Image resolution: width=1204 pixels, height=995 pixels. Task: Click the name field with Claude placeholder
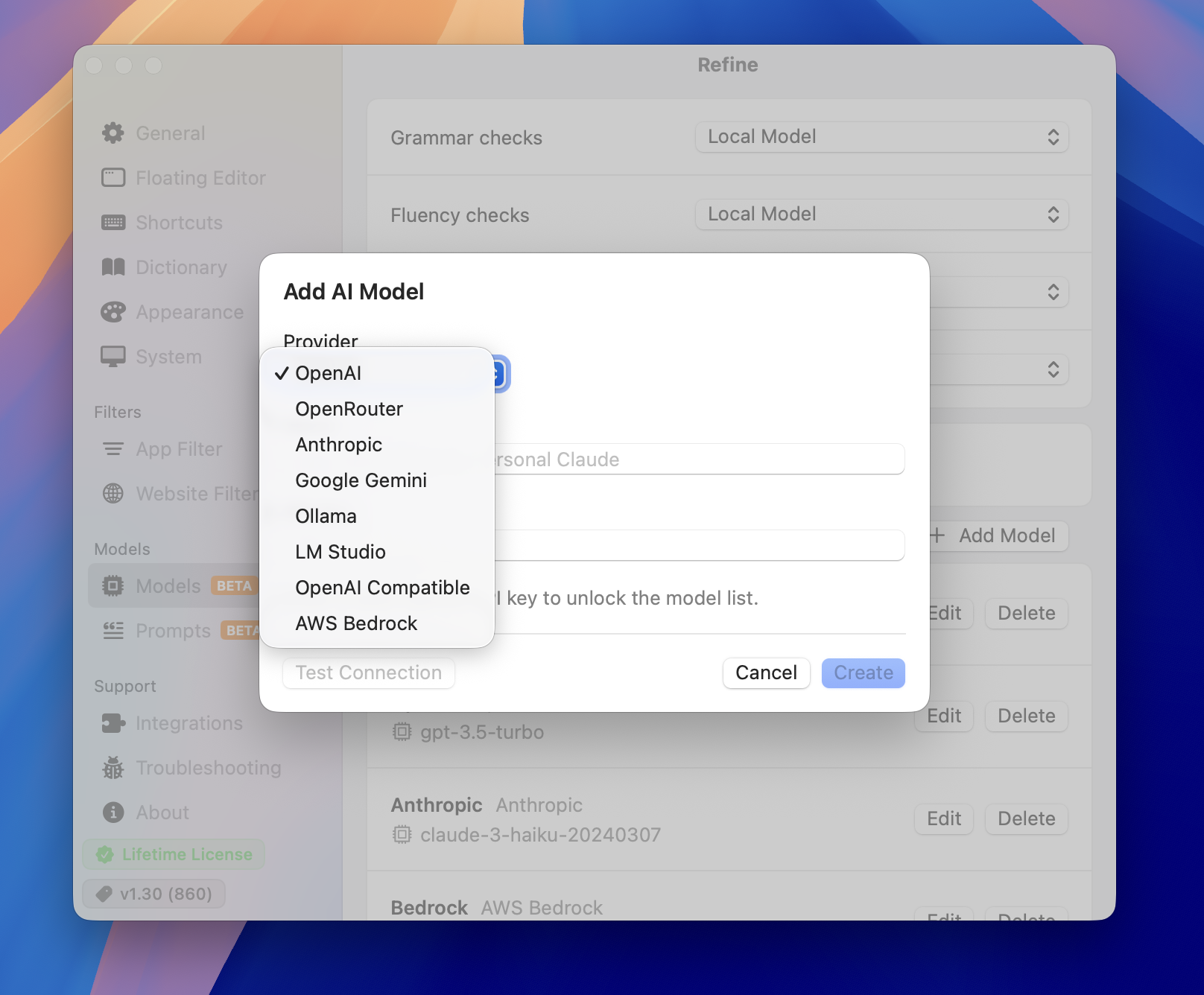[699, 460]
